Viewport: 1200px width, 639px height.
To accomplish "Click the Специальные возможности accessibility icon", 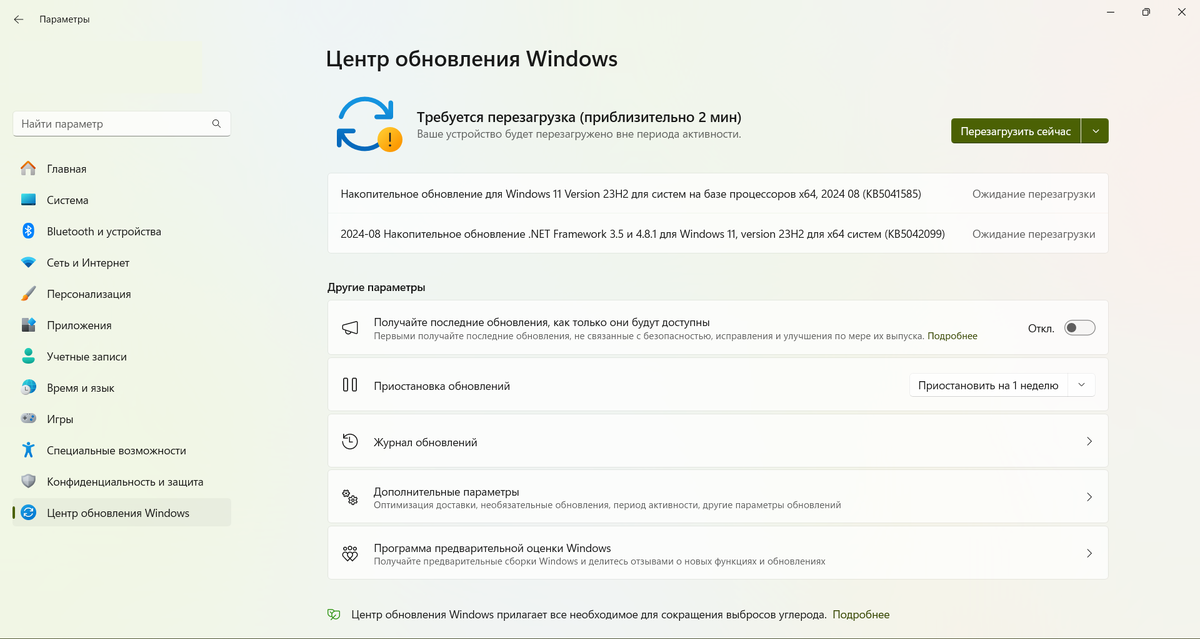I will click(x=28, y=450).
